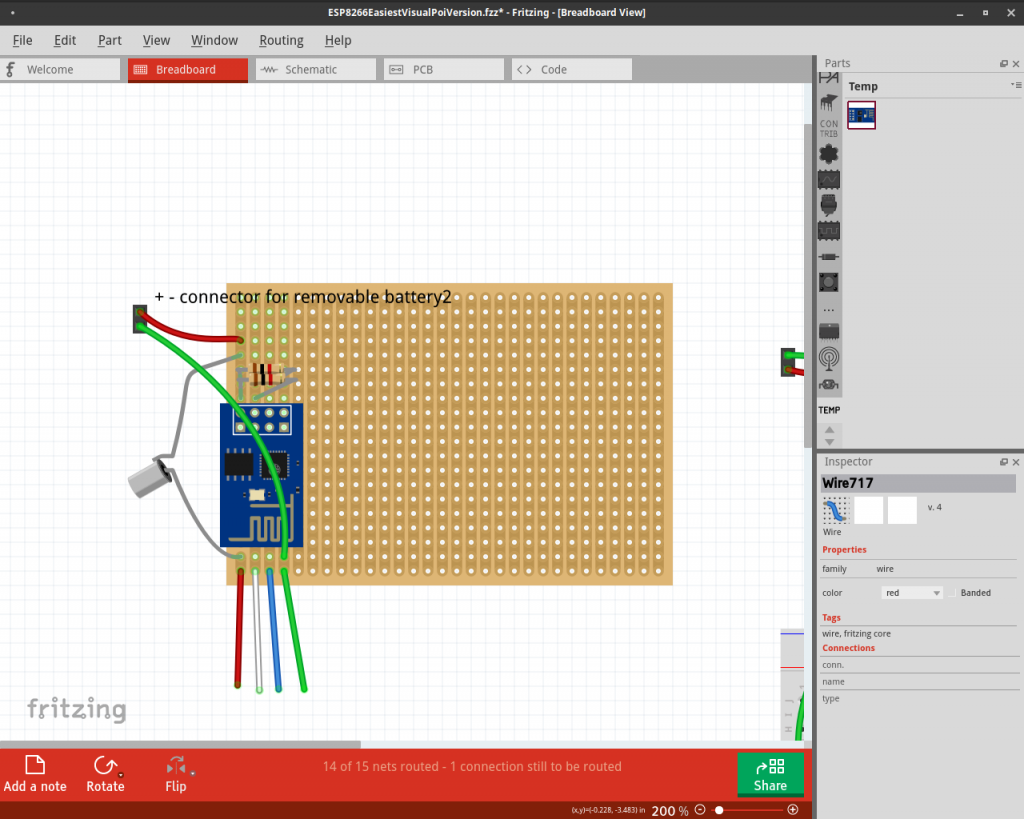
Task: Switch to the Breadboard tab
Action: (187, 69)
